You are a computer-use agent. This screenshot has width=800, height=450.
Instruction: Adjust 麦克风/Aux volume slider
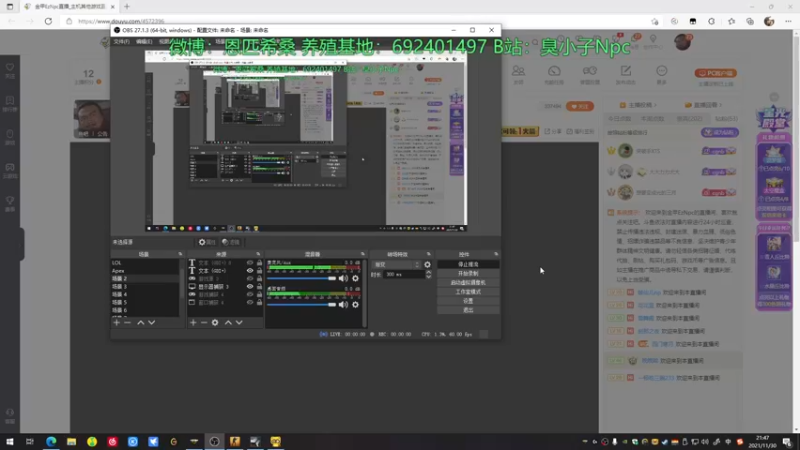click(x=302, y=278)
